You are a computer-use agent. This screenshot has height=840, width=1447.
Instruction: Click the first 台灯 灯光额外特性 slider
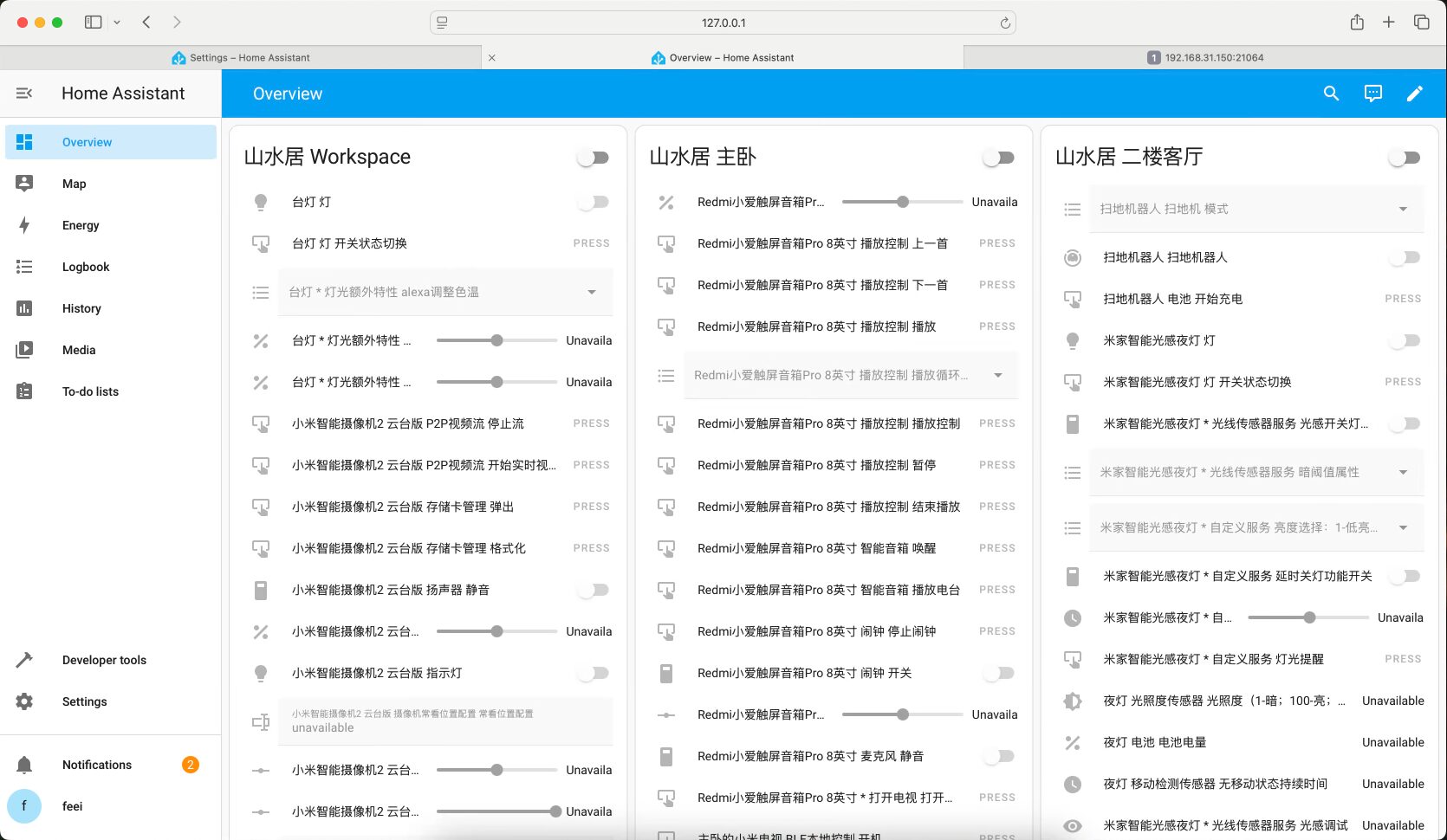click(x=496, y=340)
